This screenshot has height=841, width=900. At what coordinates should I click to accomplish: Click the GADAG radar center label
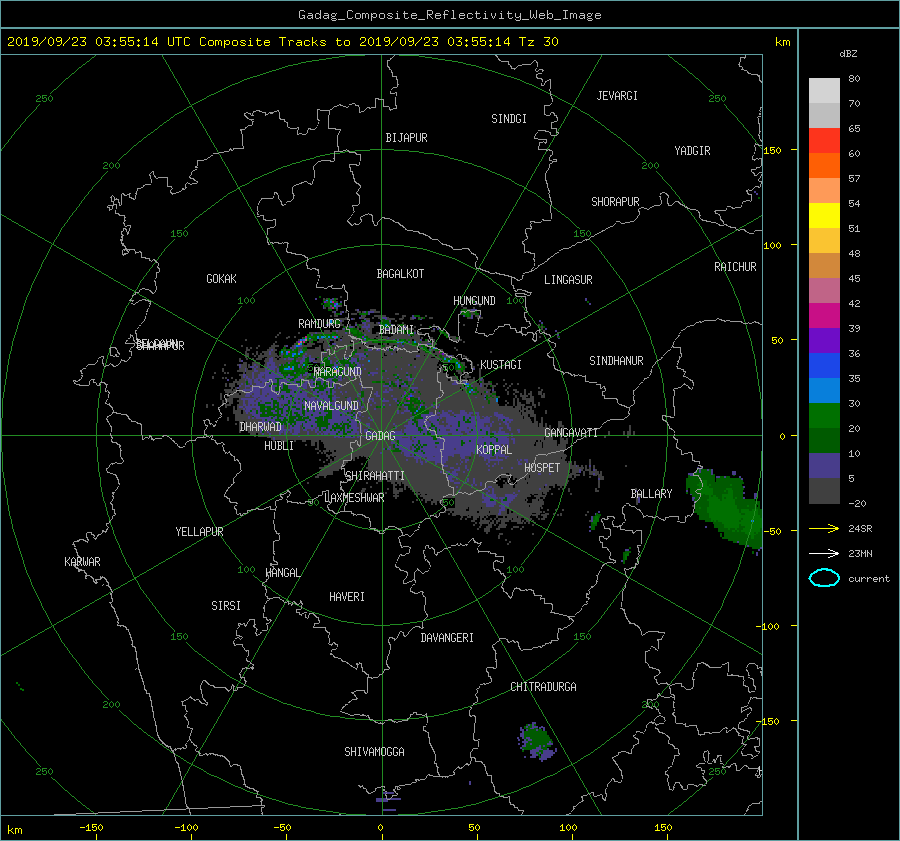(380, 436)
